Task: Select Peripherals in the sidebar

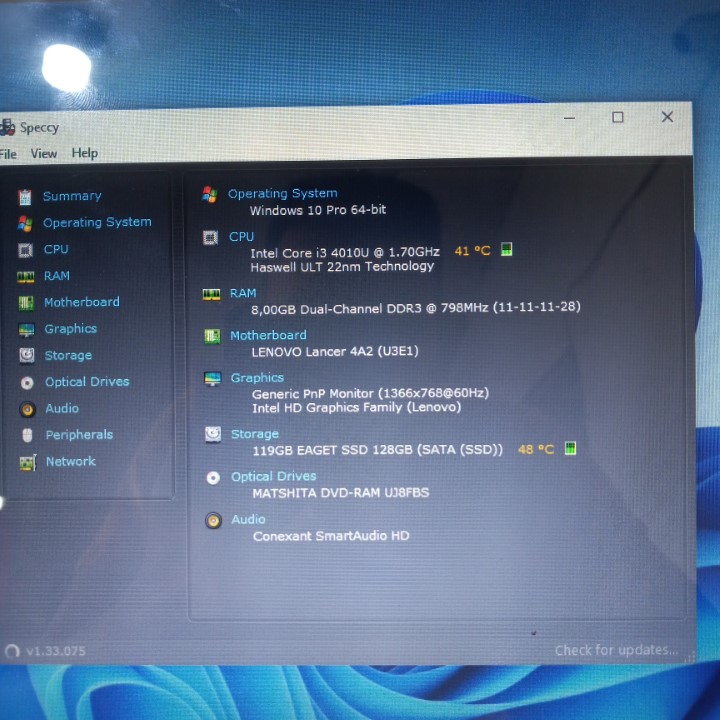Action: coord(78,435)
